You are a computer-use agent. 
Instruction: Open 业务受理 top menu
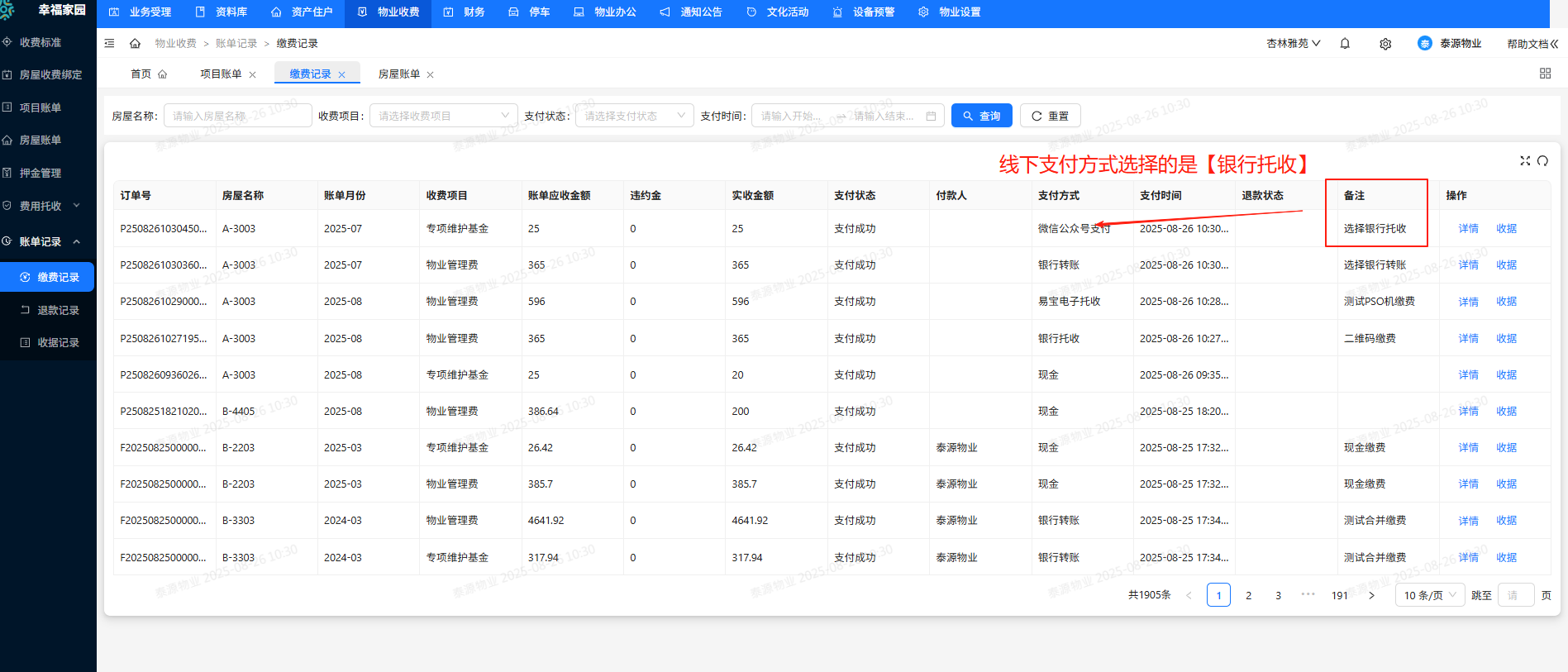[141, 12]
